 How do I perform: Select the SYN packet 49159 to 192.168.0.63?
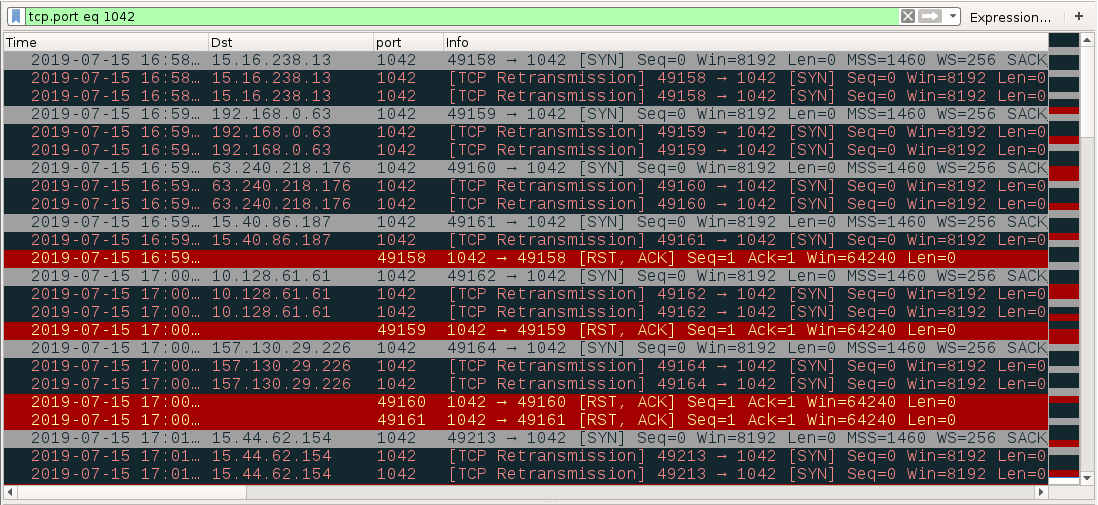click(526, 114)
